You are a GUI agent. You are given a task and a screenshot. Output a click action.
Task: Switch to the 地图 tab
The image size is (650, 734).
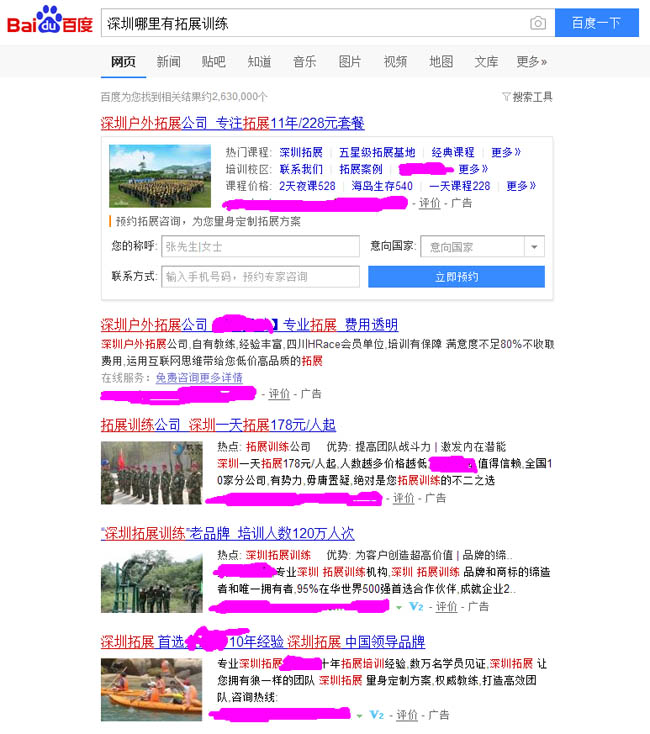pyautogui.click(x=441, y=62)
